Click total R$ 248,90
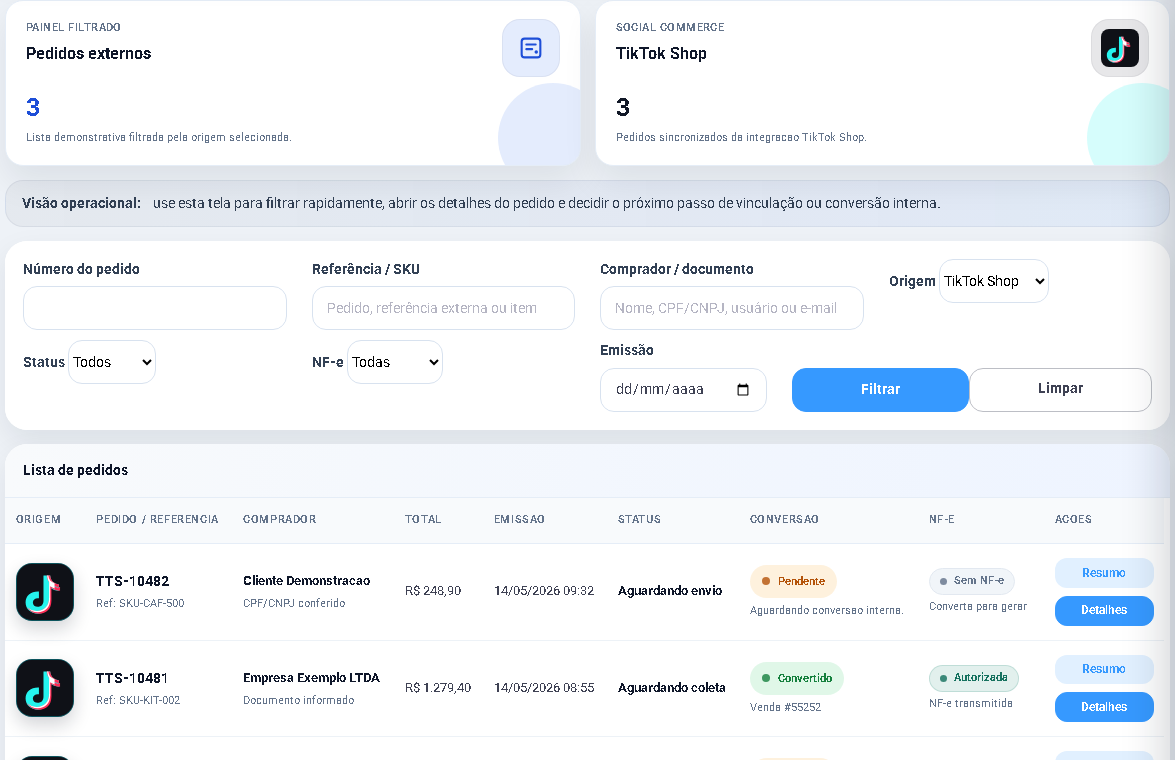Screen dimensions: 1175x760 [x=433, y=591]
